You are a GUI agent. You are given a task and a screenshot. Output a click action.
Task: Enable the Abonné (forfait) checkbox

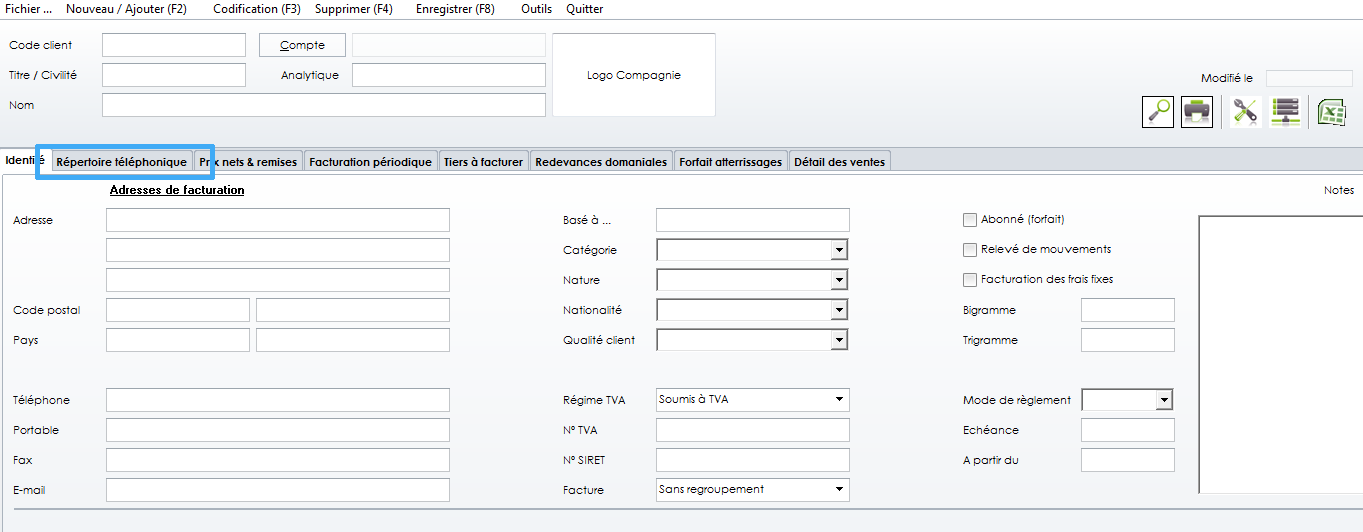click(969, 220)
